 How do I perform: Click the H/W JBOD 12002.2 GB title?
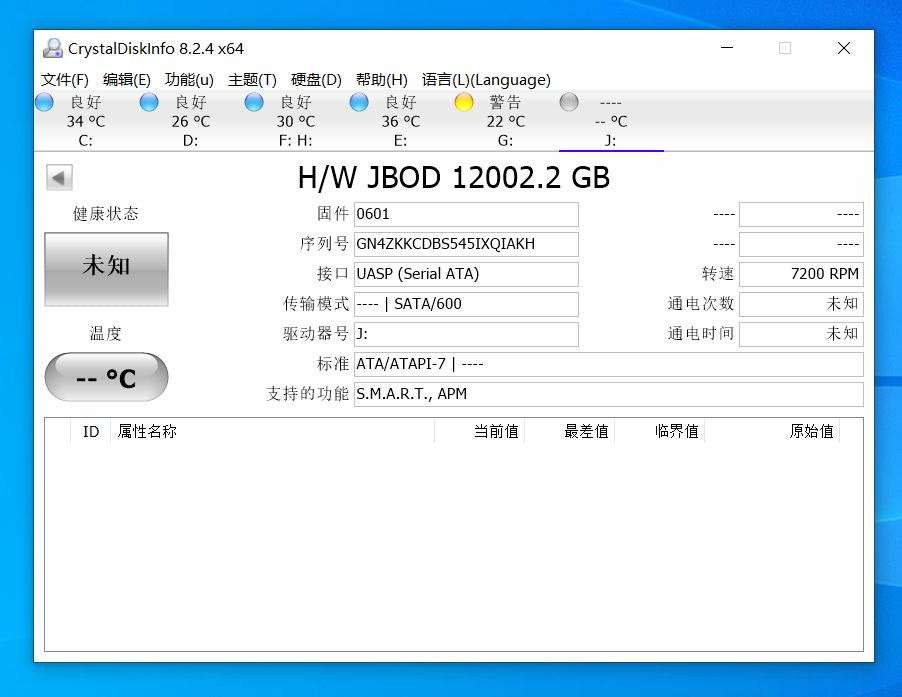point(454,177)
